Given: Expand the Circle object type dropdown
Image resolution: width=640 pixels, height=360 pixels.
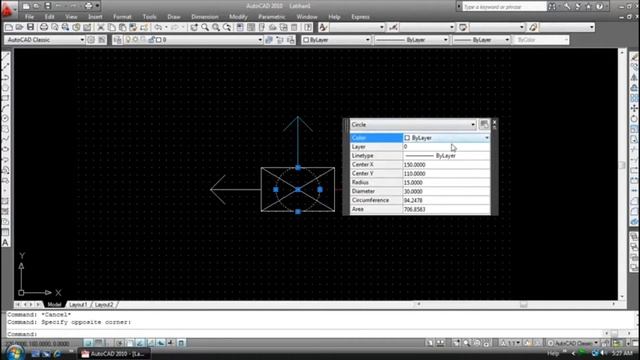Looking at the screenshot, I should click(473, 124).
